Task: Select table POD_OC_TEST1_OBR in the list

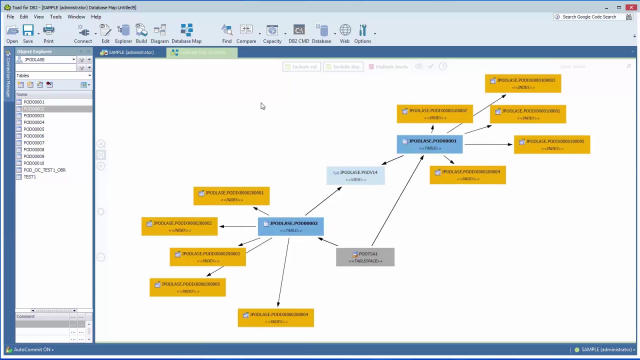Action: point(53,170)
